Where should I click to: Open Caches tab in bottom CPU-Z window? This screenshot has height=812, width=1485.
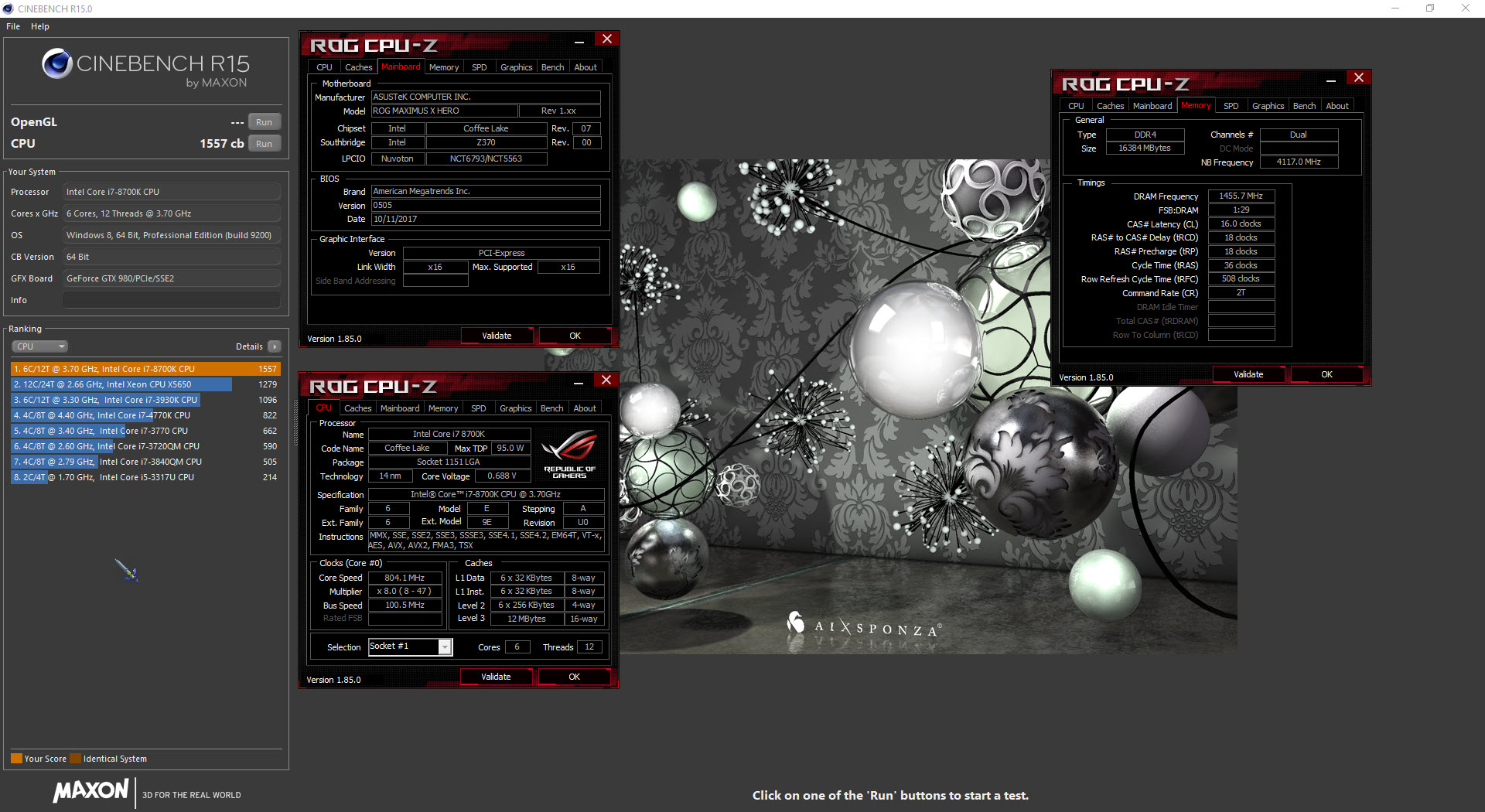tap(357, 408)
